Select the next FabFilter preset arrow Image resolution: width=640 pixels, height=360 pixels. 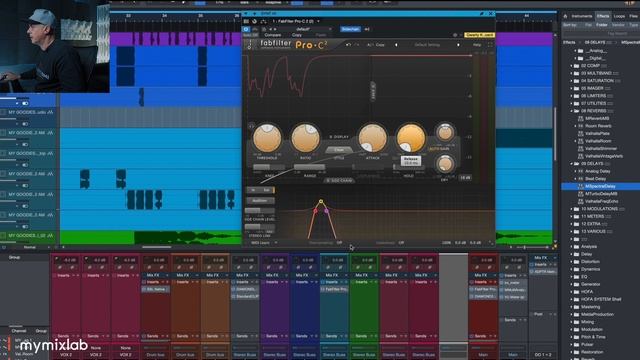click(458, 45)
